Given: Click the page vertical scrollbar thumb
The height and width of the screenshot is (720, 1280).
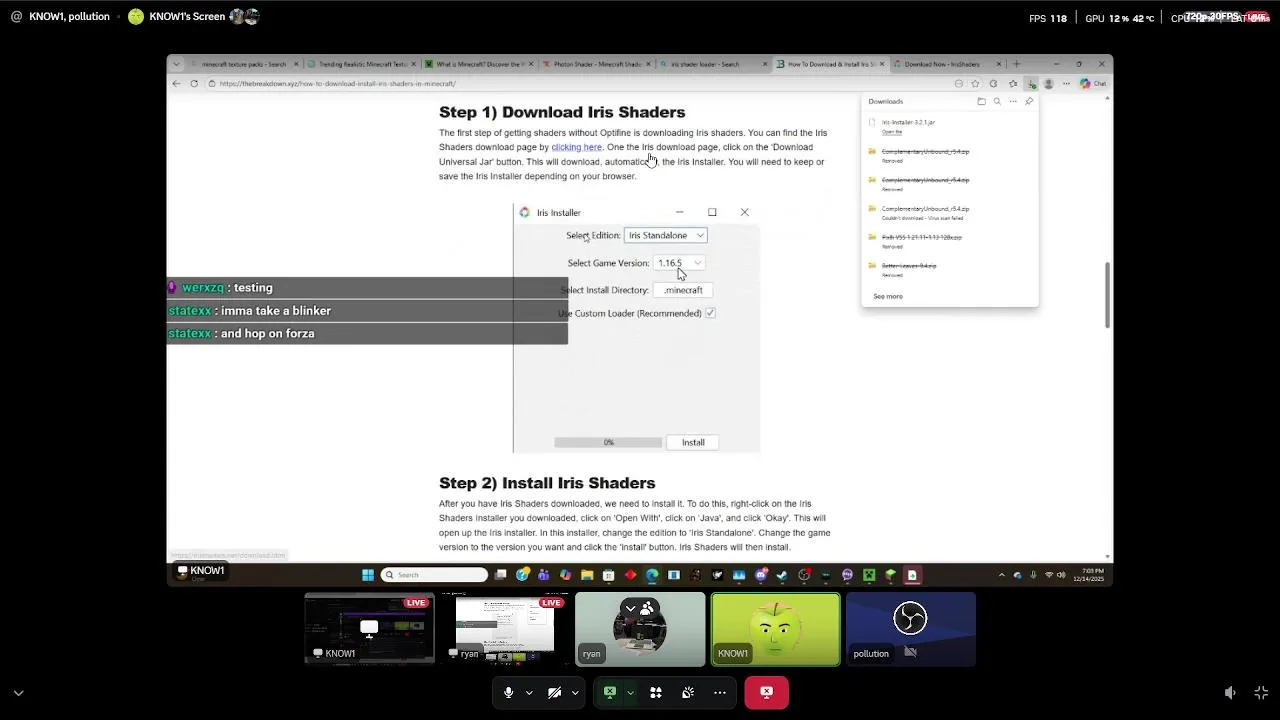Looking at the screenshot, I should 1107,294.
